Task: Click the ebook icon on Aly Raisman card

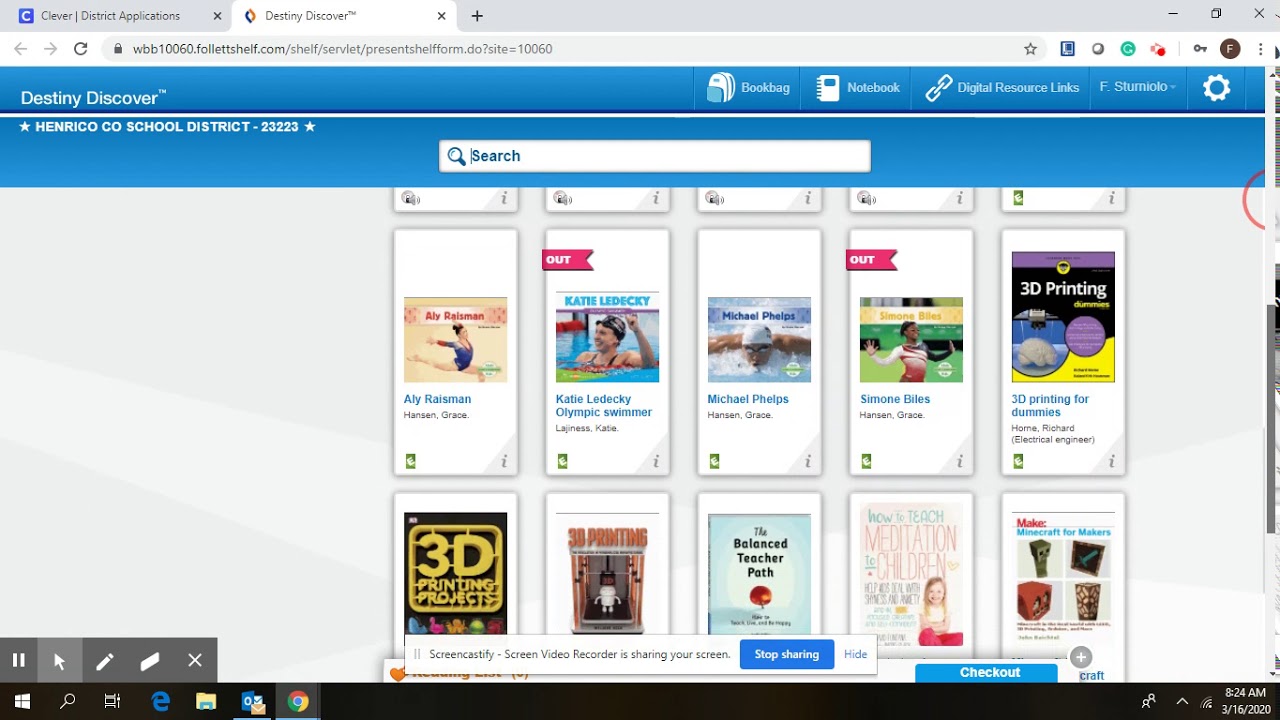Action: coord(410,461)
